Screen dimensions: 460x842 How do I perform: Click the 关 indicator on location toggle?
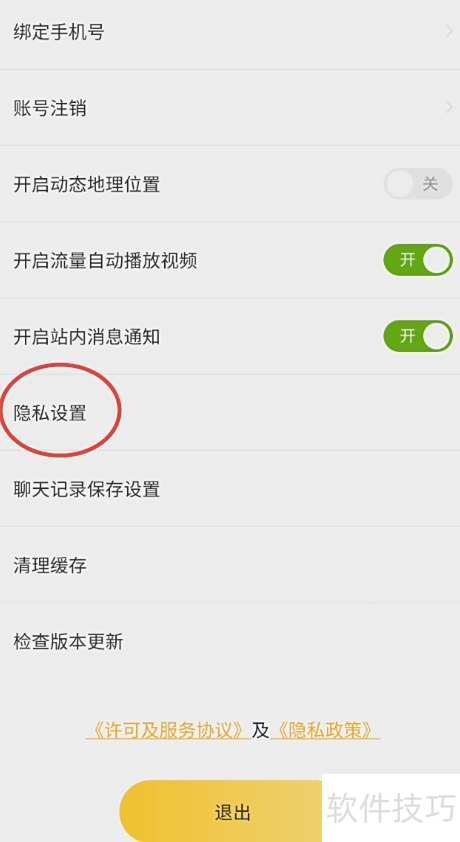(x=430, y=184)
